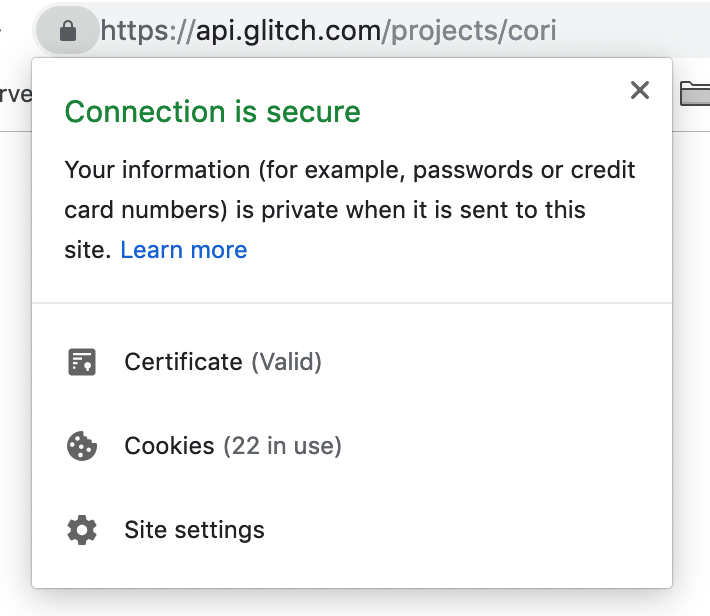710x616 pixels.
Task: Open Site settings from the label
Action: [x=194, y=530]
